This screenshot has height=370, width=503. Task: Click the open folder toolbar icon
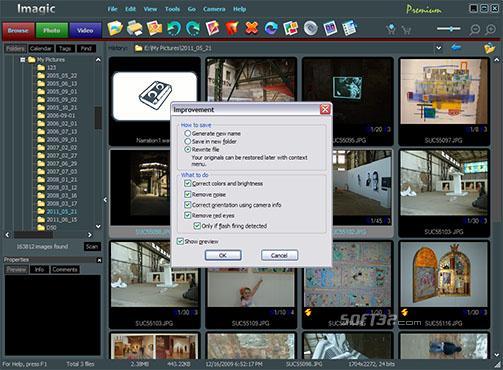(x=115, y=28)
